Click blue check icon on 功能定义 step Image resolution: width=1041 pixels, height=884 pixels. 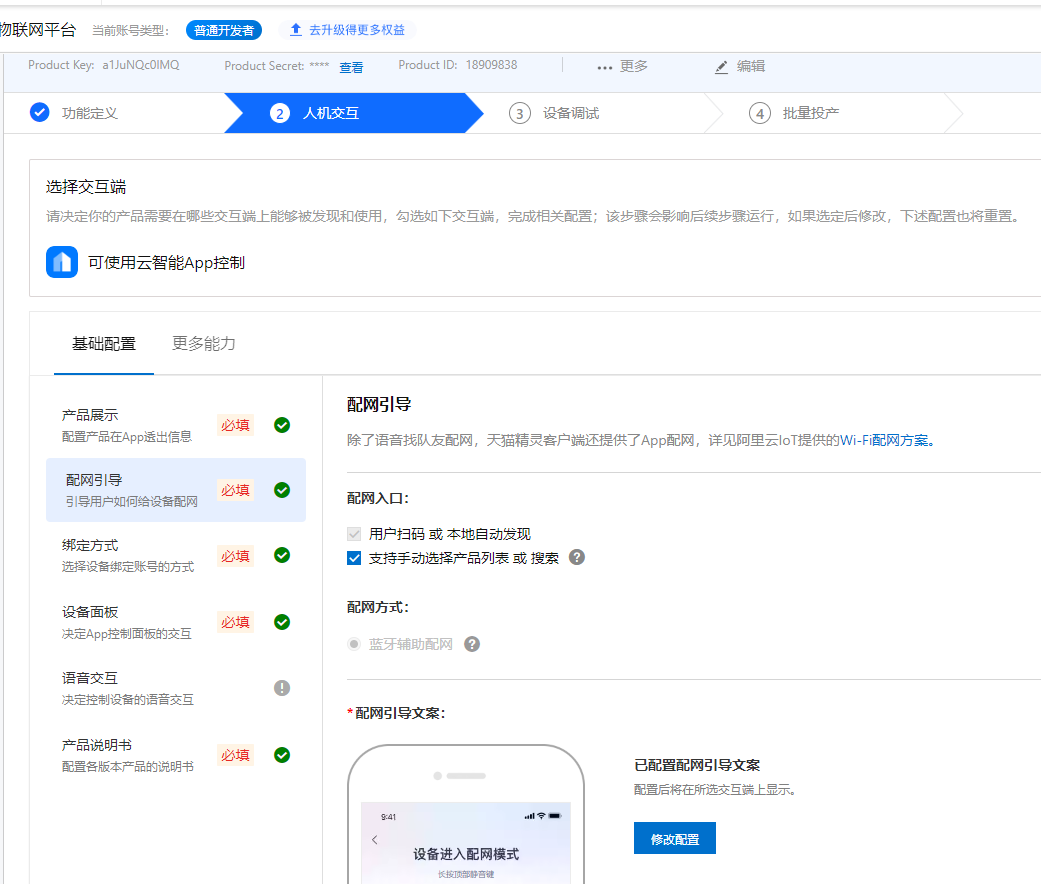pos(40,112)
